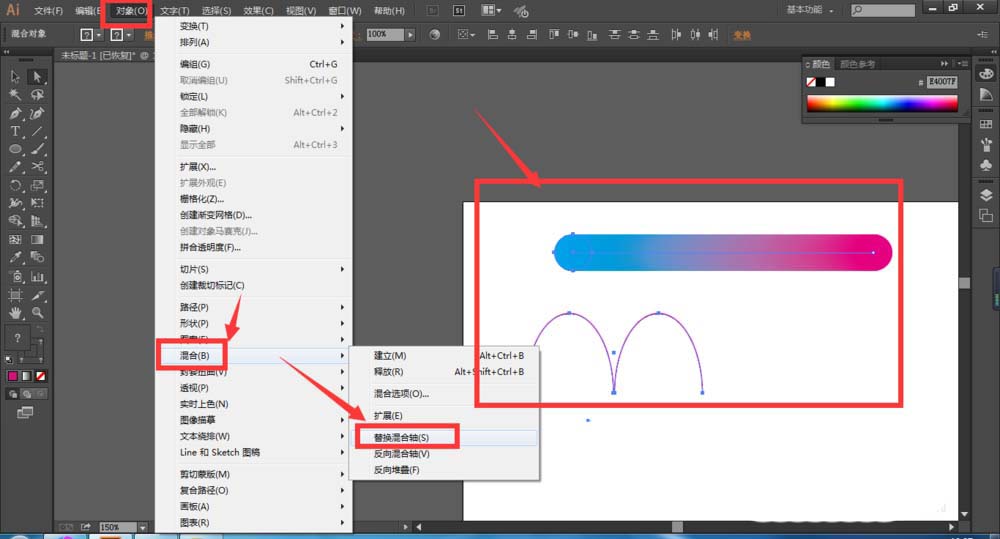
Task: Select the Ellipse tool
Action: coord(16,149)
